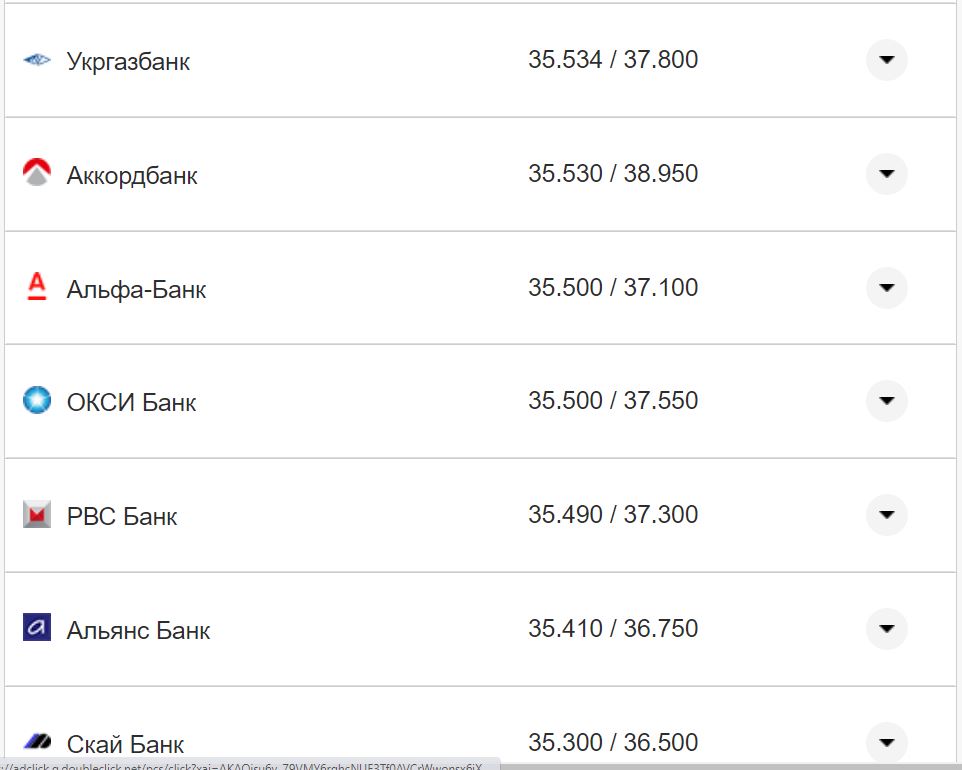
Task: Open the Аккордбанк bank name link
Action: coord(132,176)
